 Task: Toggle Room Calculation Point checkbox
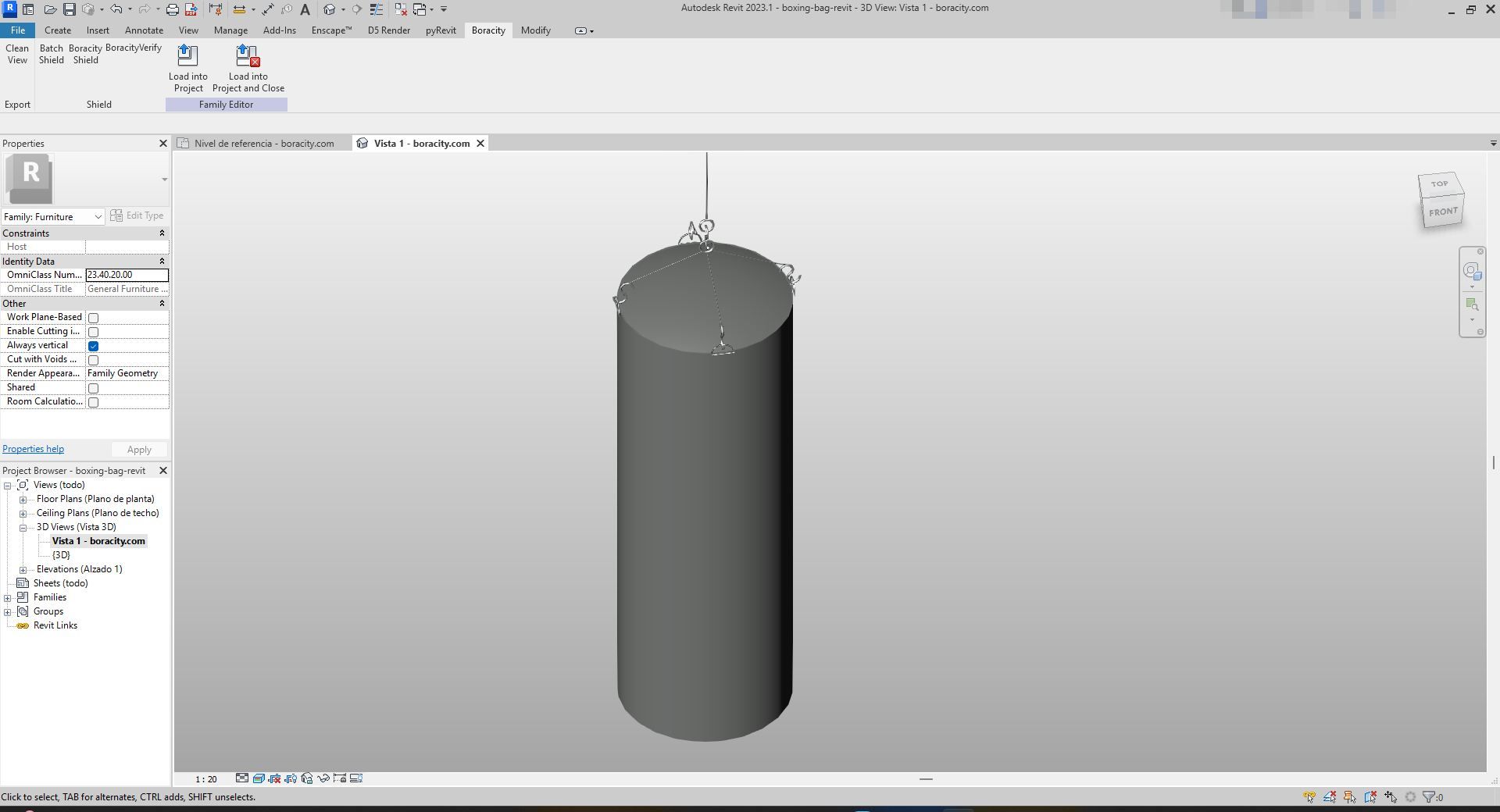tap(93, 402)
